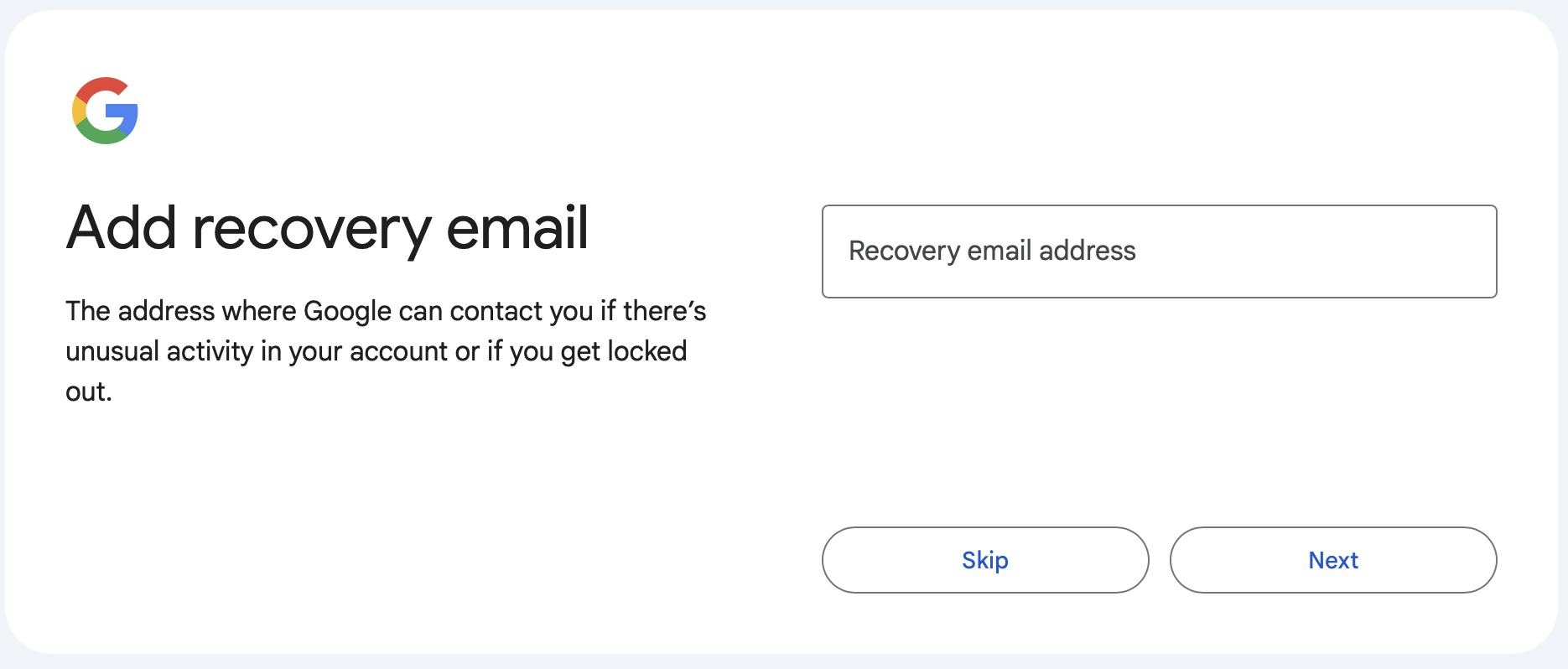The height and width of the screenshot is (669, 1568).
Task: Proceed with Next to continue setup
Action: point(1332,560)
